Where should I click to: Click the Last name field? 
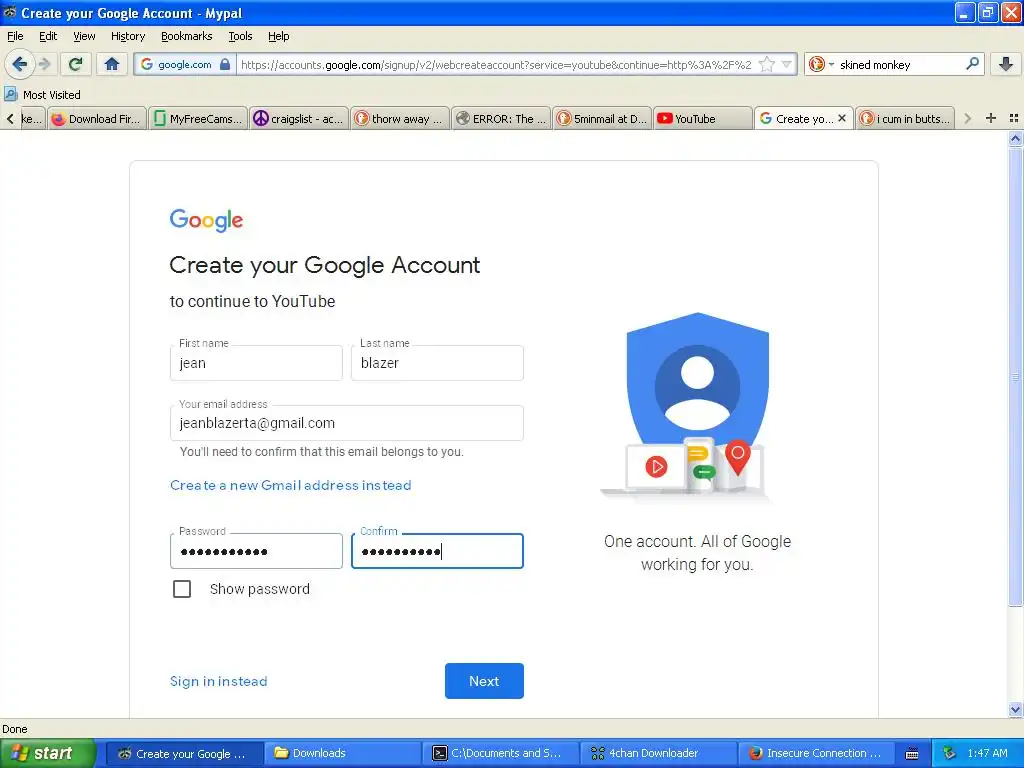[437, 362]
